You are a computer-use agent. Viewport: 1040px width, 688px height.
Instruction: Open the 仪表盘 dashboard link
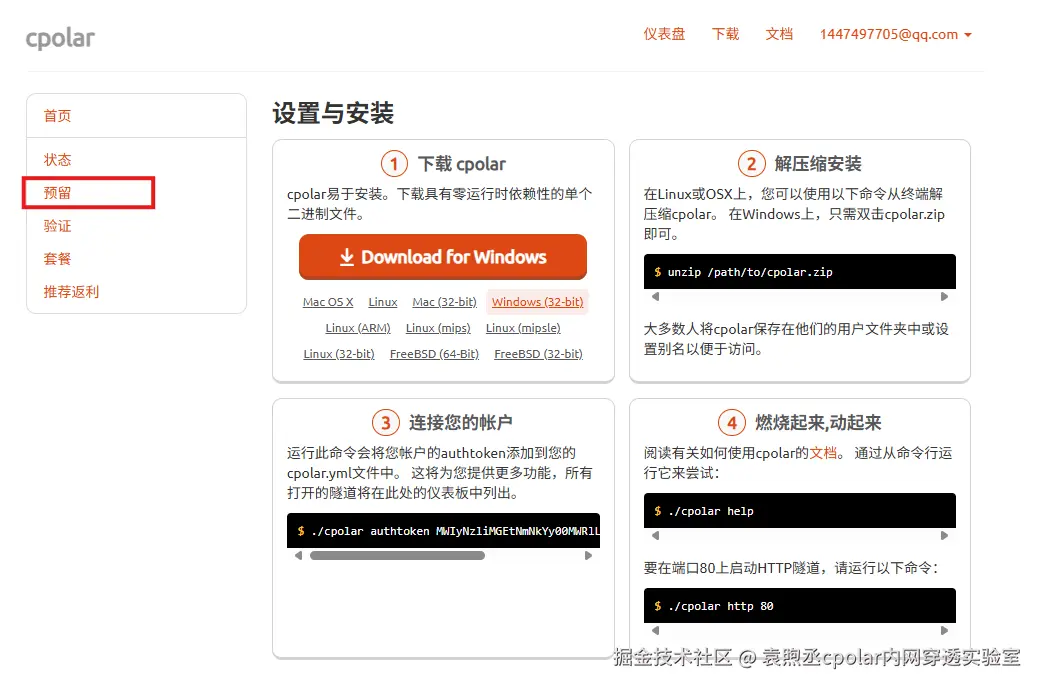pos(664,34)
